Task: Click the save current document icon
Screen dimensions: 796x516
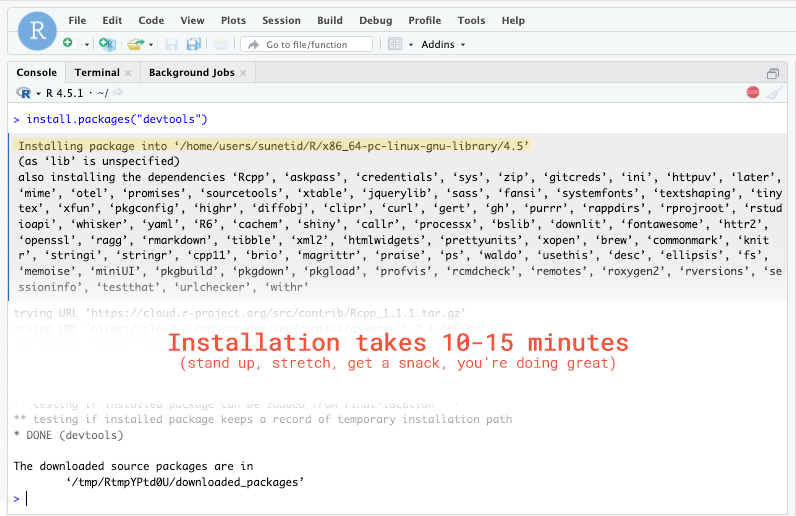Action: (x=172, y=45)
